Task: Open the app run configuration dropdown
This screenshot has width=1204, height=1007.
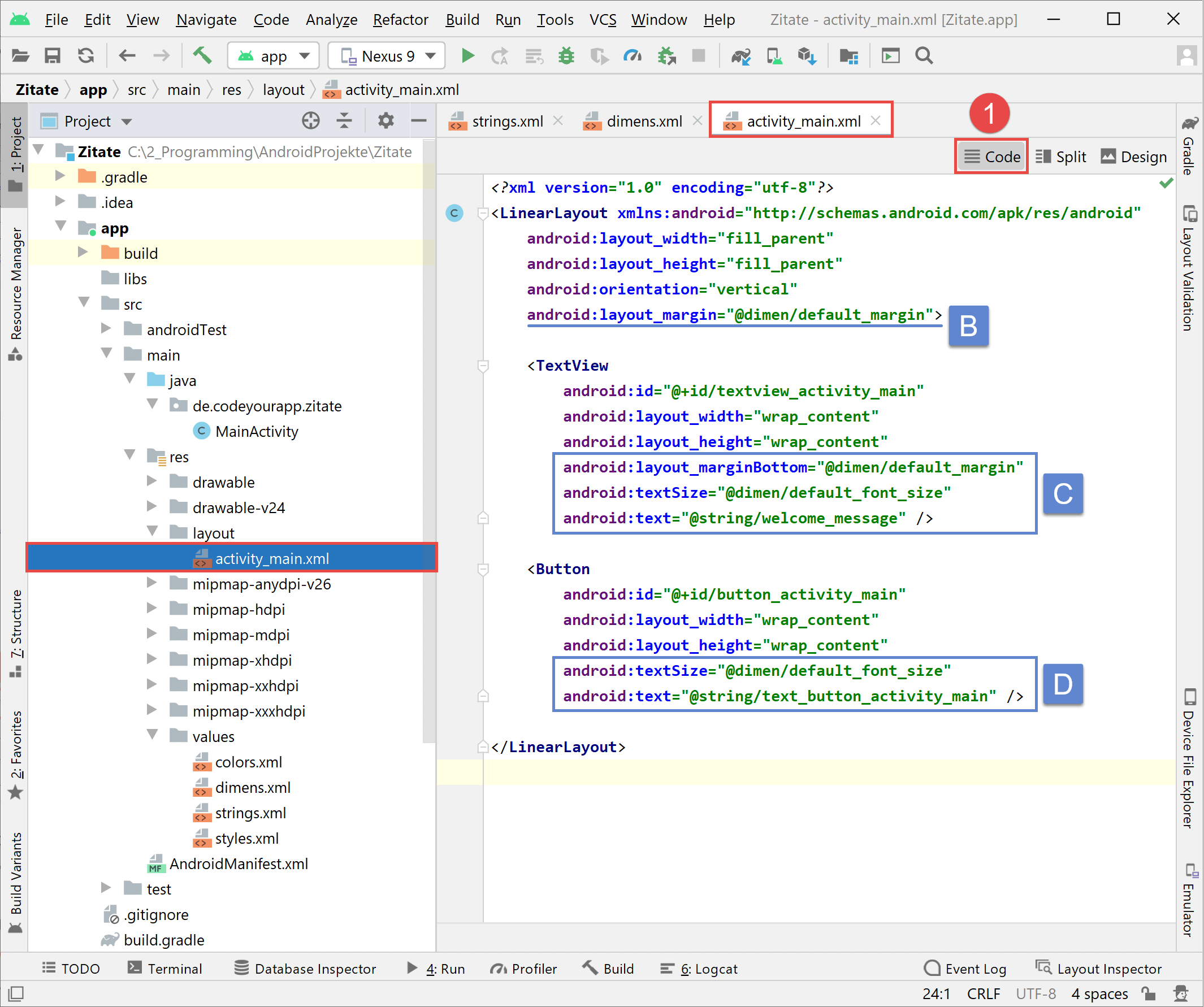Action: click(274, 56)
